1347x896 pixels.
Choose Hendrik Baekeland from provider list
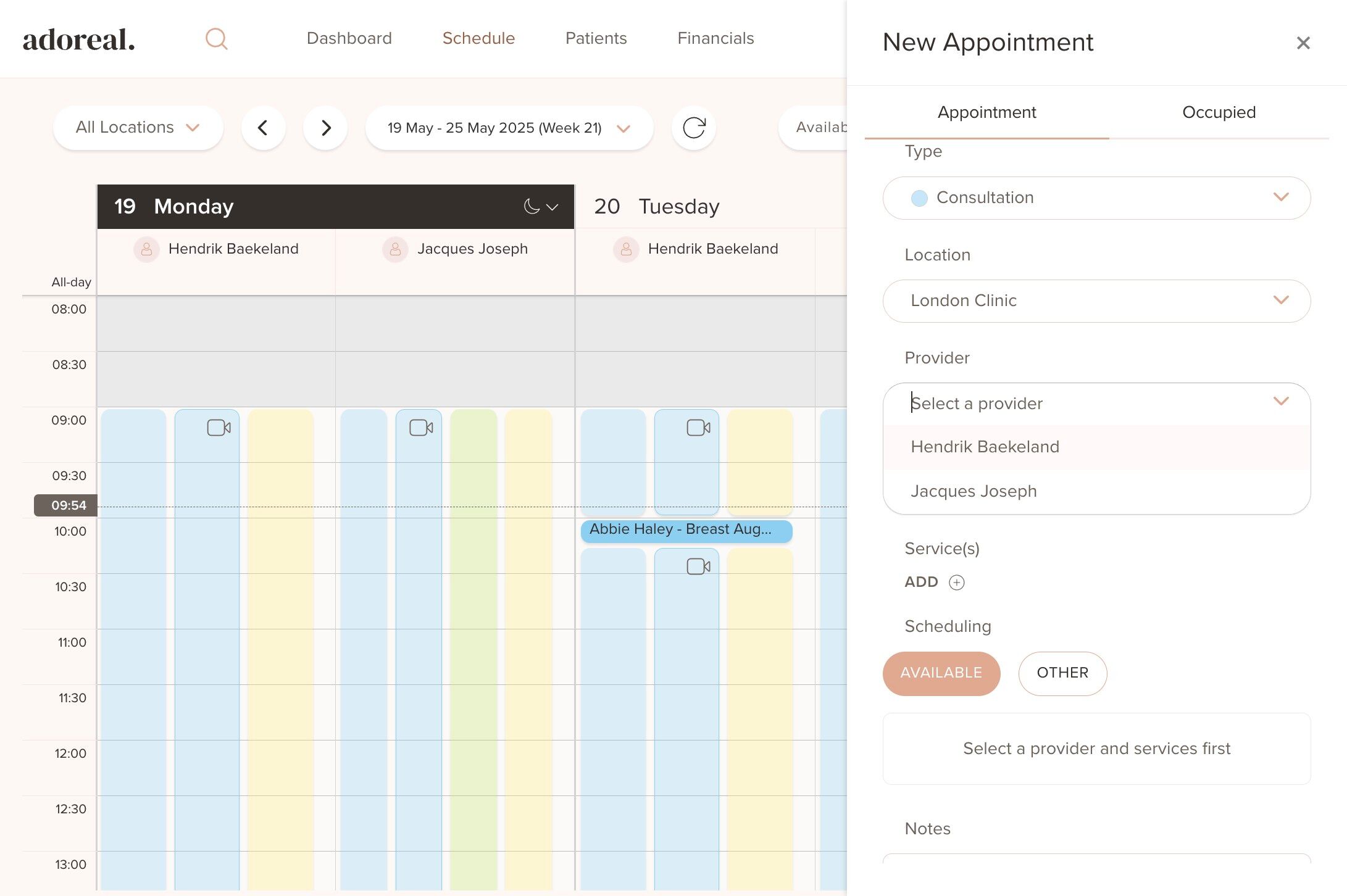coord(985,447)
